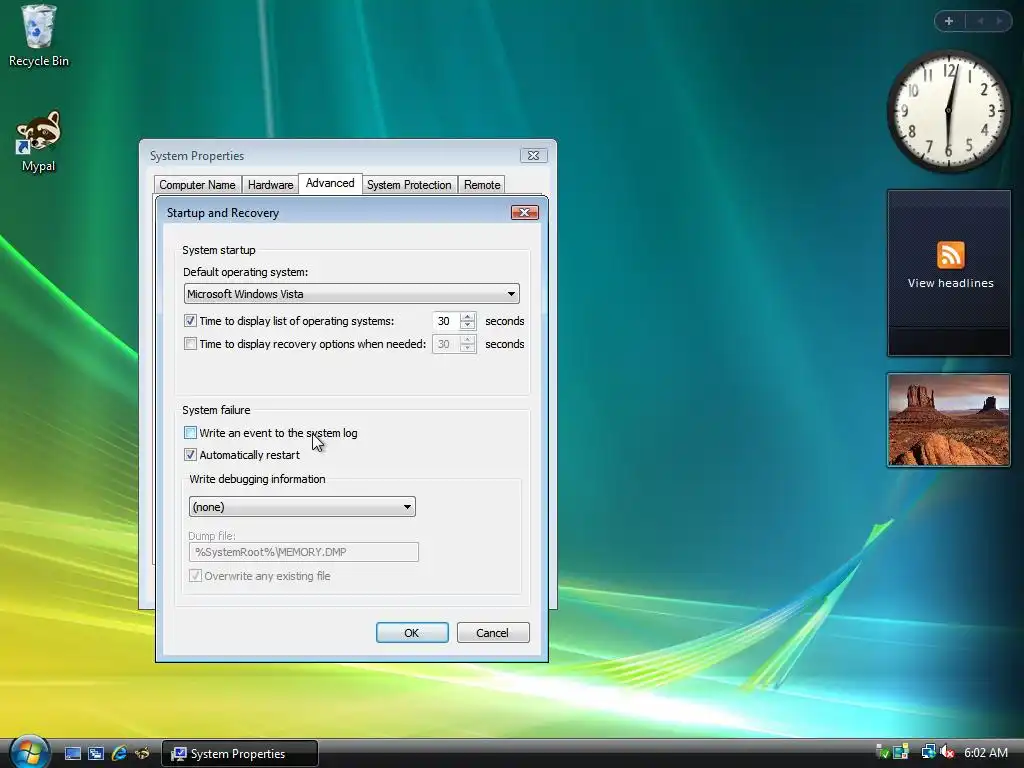Click the desert slideshow picture gadget
The height and width of the screenshot is (768, 1024).
pos(948,420)
